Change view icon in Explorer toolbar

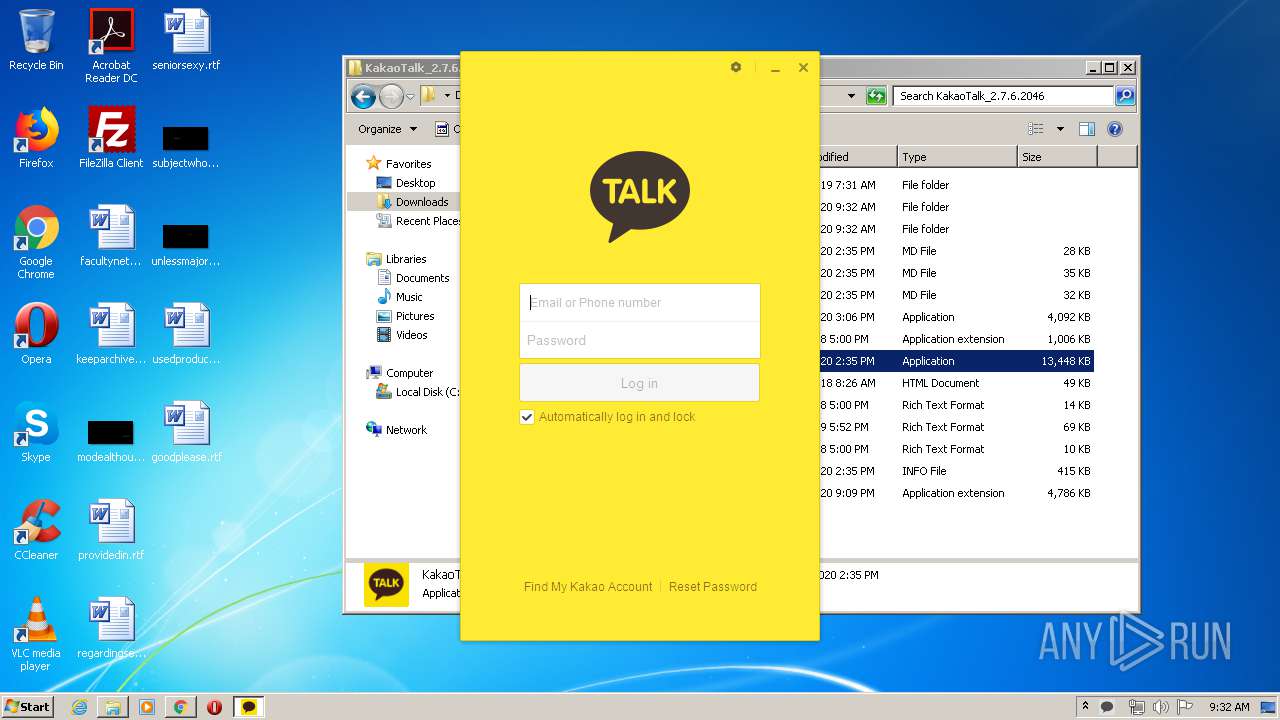coord(1036,129)
